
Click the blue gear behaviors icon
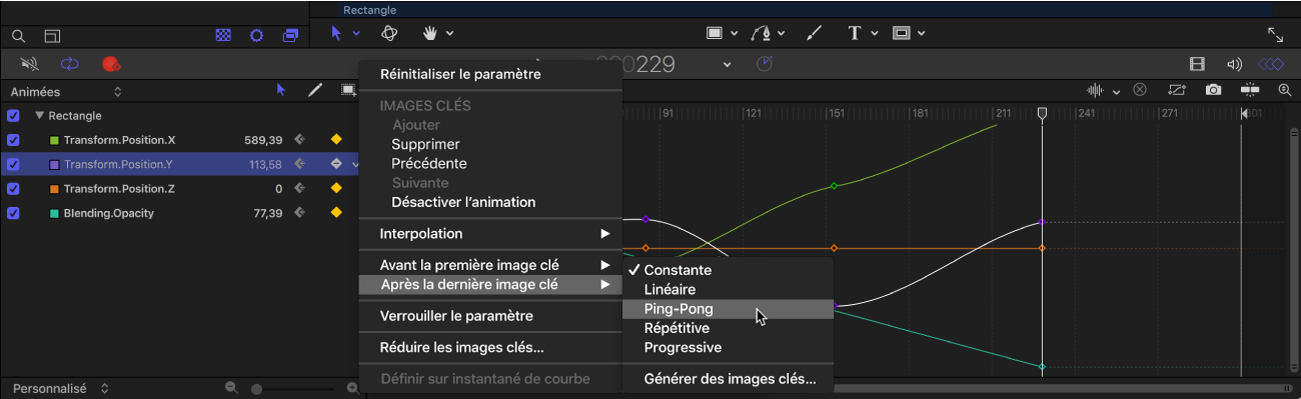(257, 35)
